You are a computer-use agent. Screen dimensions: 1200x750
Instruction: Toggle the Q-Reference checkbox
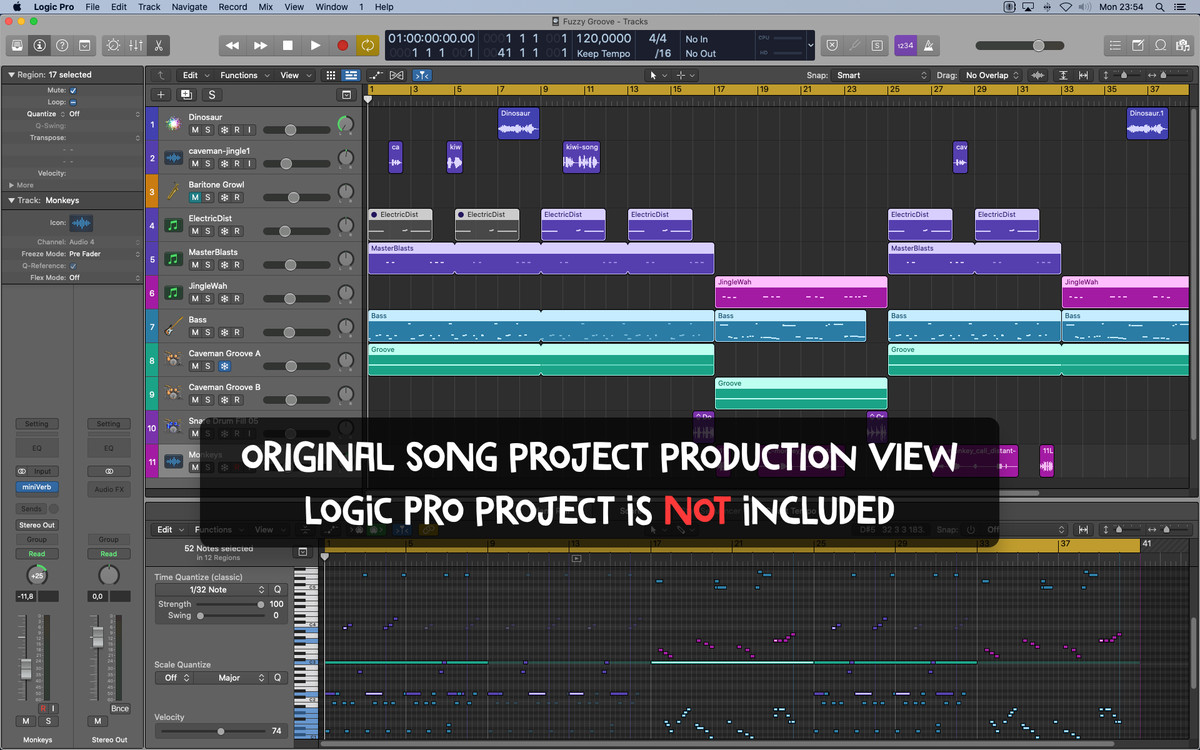pos(73,266)
